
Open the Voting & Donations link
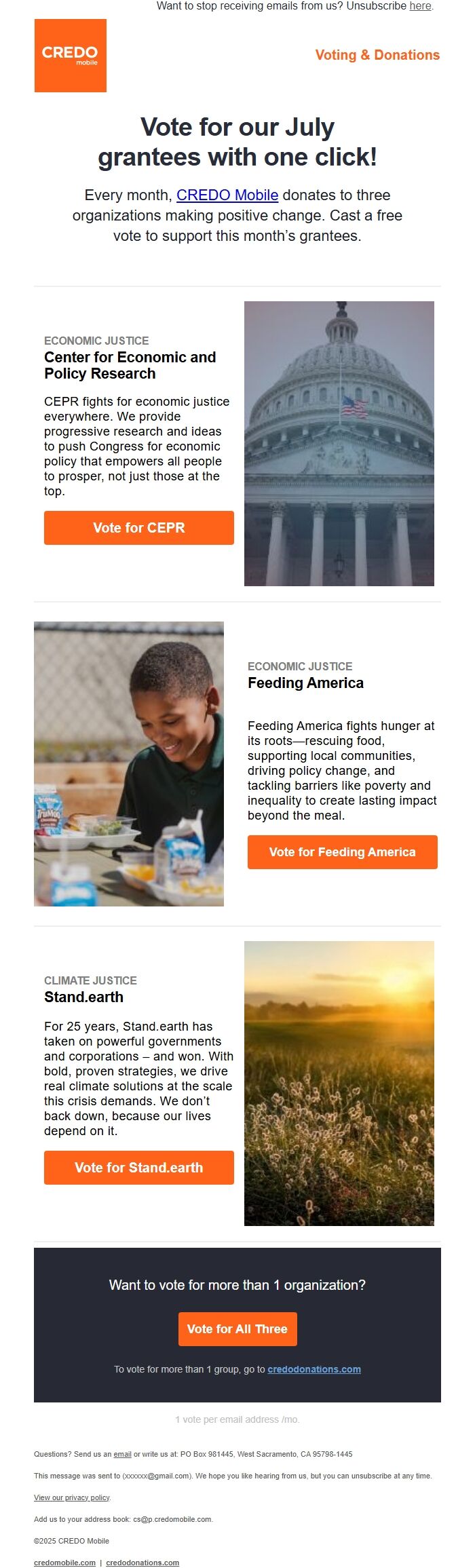click(377, 55)
